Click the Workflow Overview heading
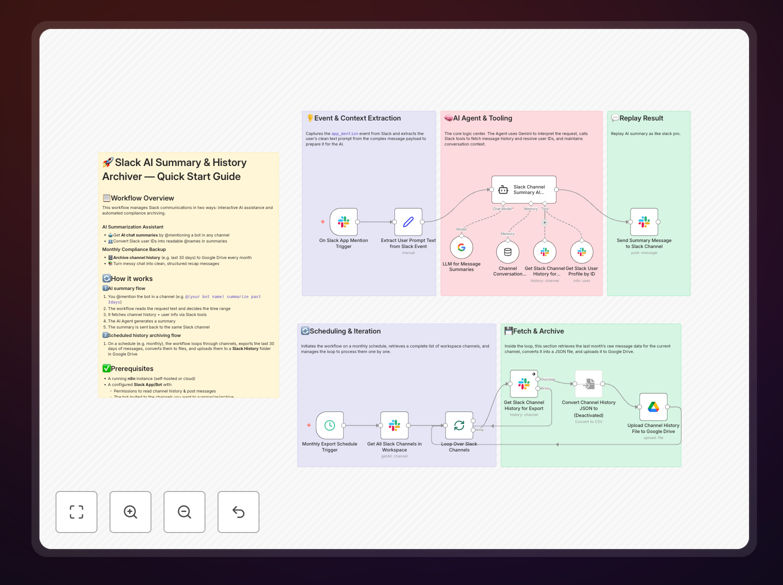Screen dimensions: 783x585 (x=138, y=198)
